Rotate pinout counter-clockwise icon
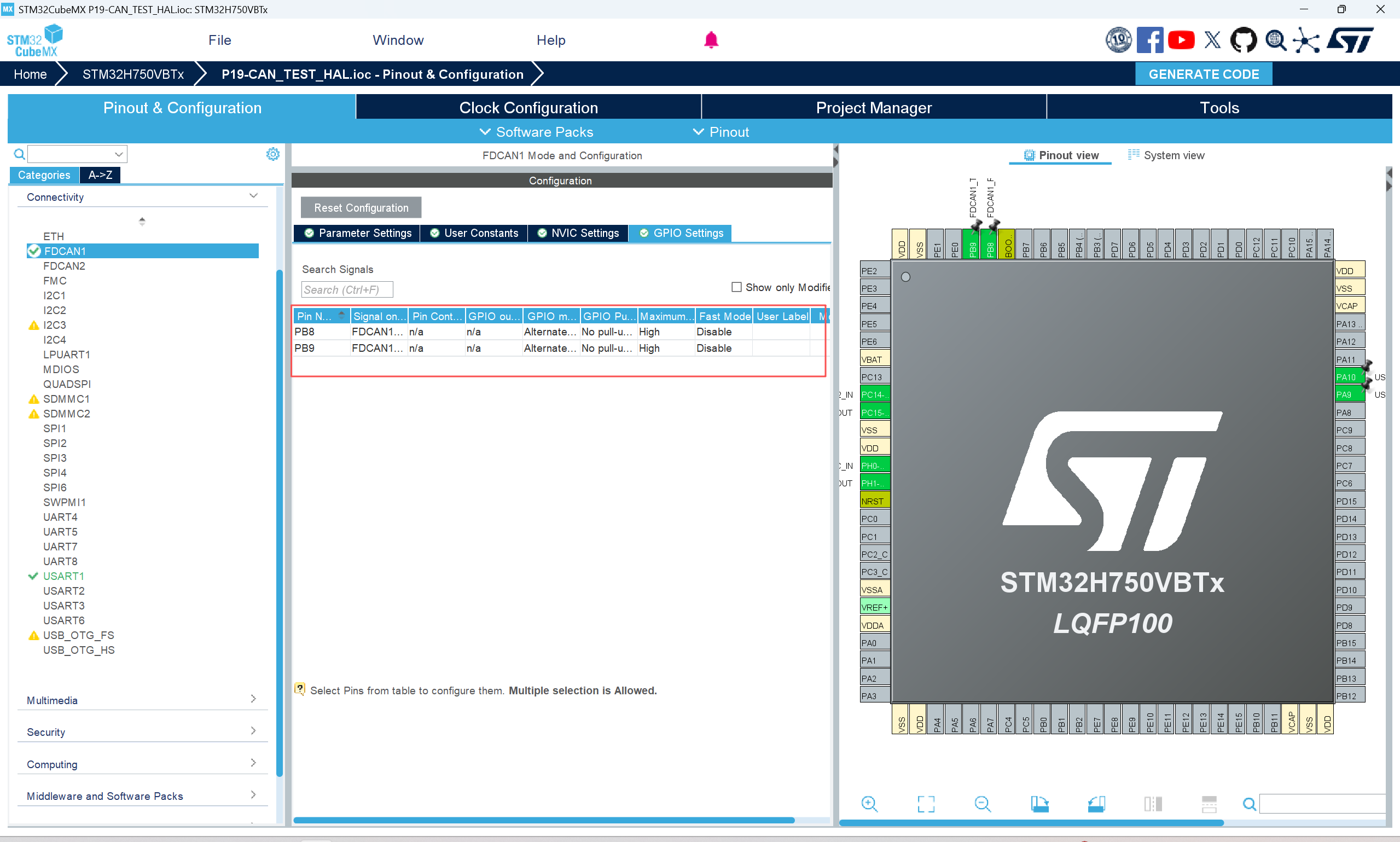The height and width of the screenshot is (842, 1400). pyautogui.click(x=1096, y=803)
